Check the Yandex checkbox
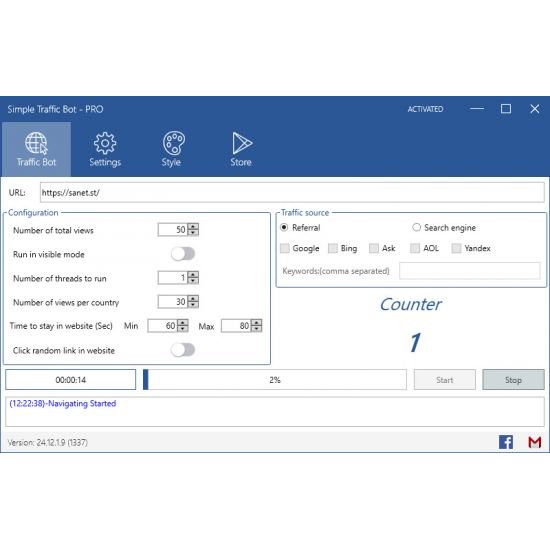 point(456,248)
